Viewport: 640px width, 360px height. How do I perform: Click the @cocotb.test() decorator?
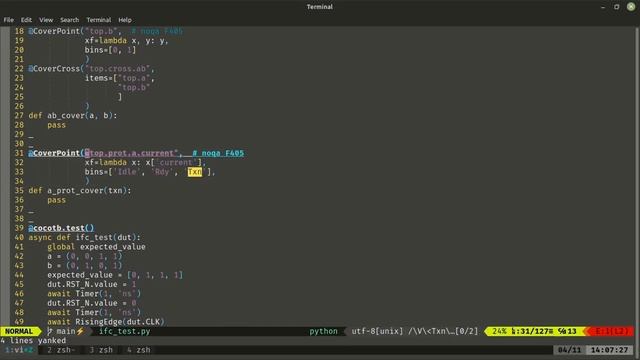[x=61, y=228]
